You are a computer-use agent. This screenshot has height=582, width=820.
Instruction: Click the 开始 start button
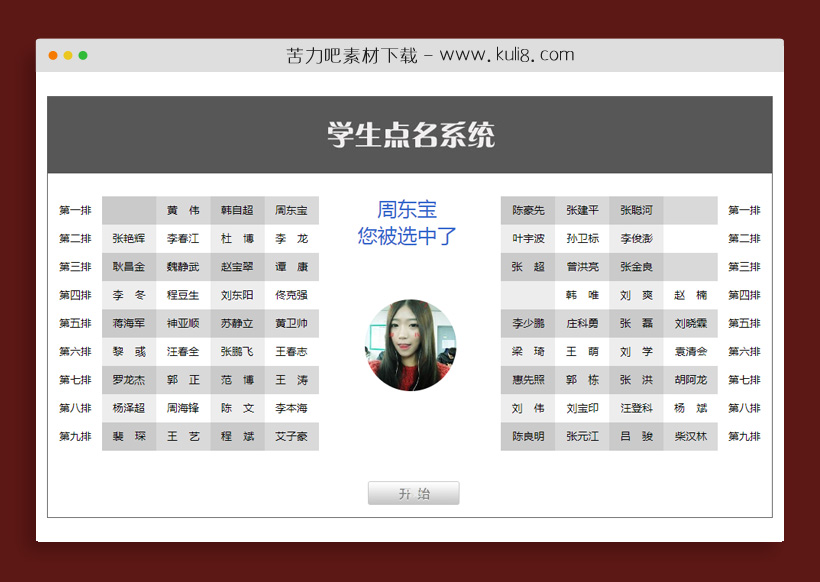click(x=413, y=492)
